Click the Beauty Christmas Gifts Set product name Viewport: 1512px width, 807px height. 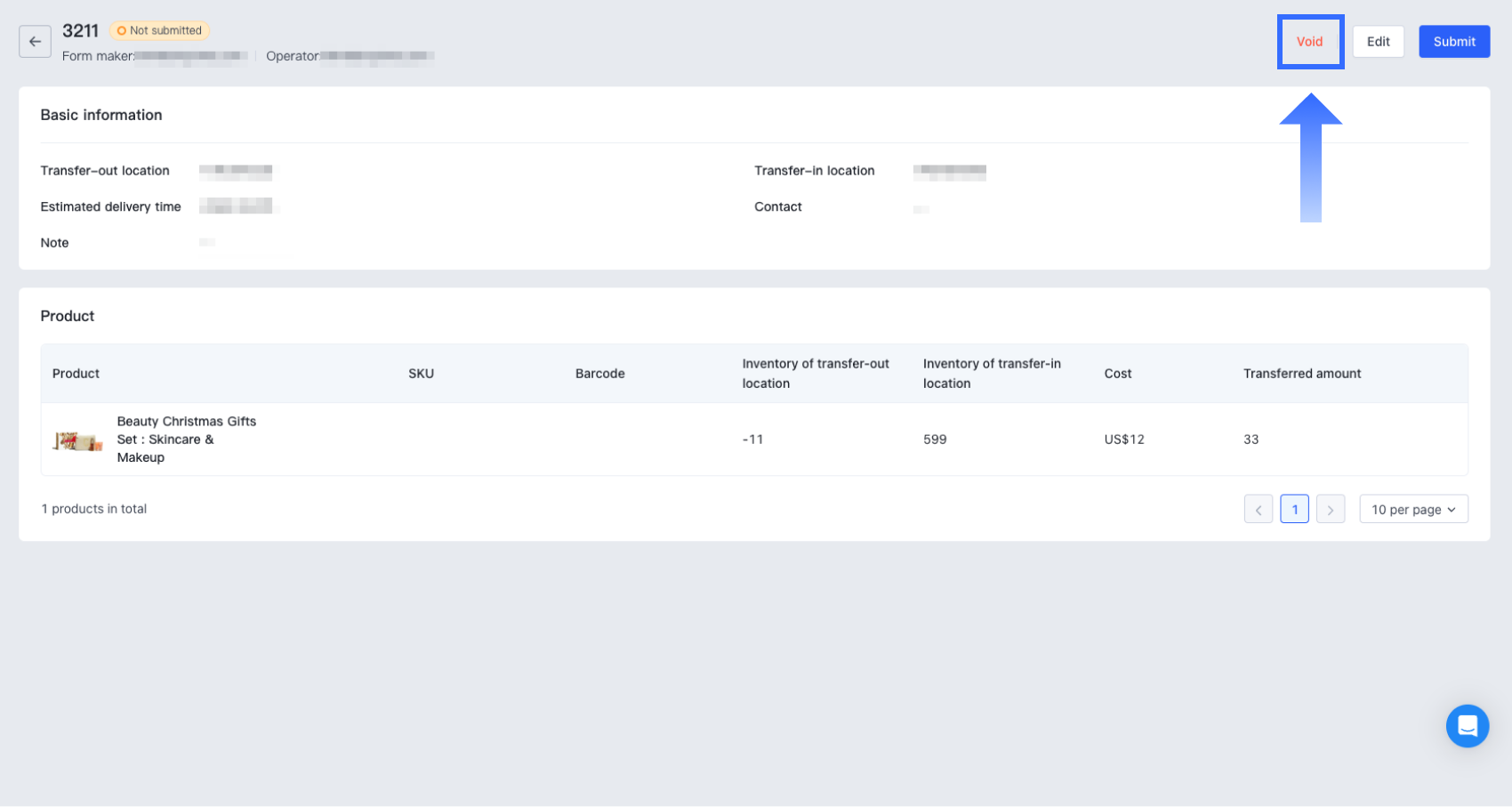click(186, 440)
